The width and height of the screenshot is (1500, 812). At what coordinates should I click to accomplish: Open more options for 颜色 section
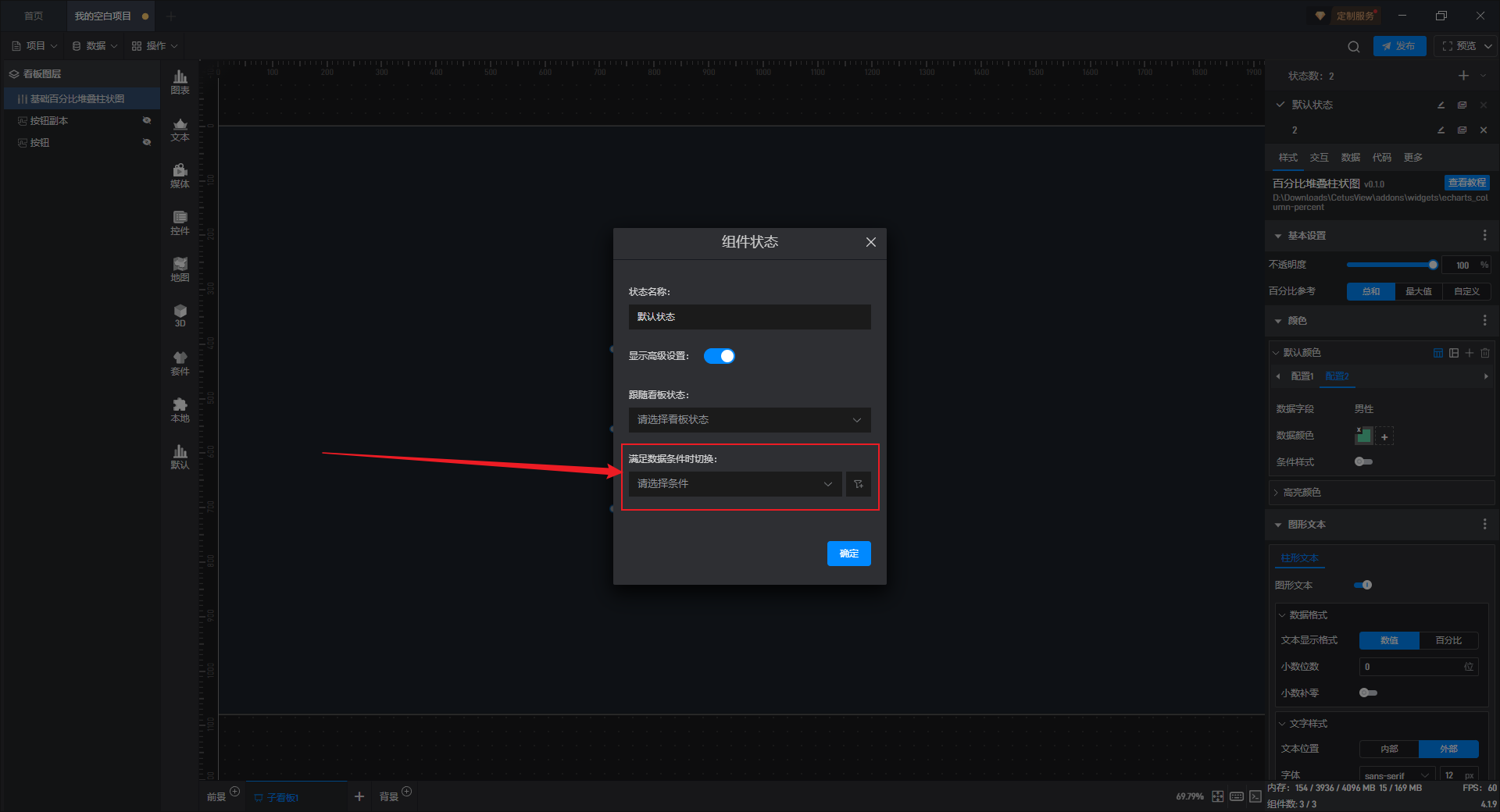pos(1484,321)
